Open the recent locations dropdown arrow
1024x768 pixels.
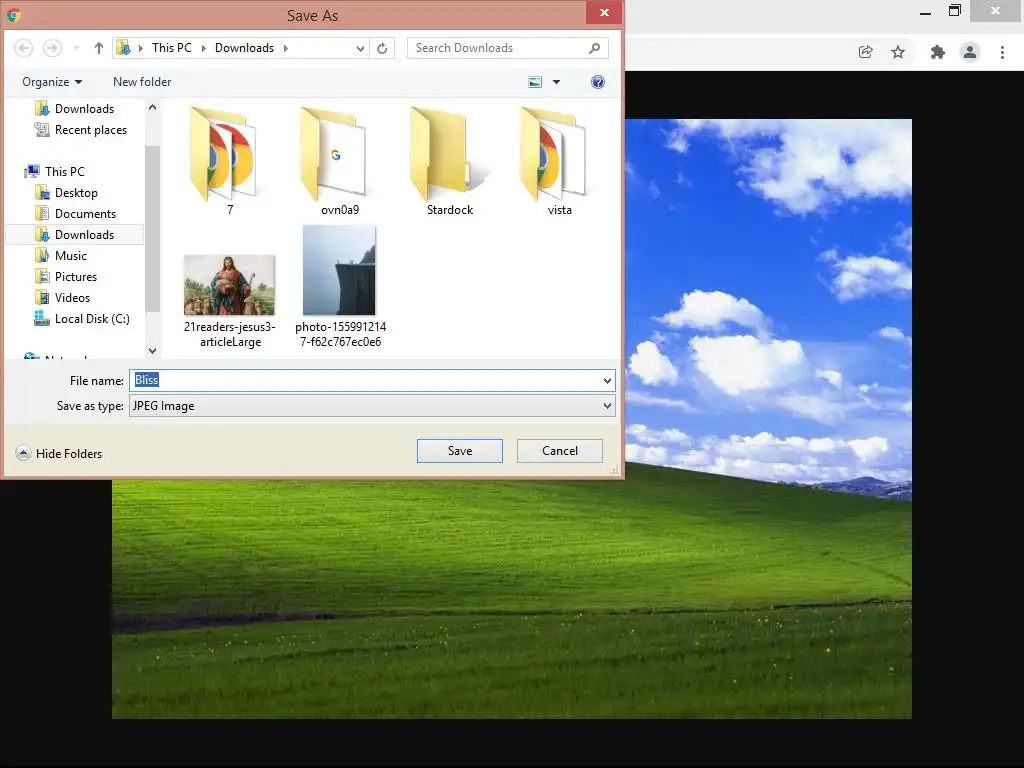click(x=76, y=48)
